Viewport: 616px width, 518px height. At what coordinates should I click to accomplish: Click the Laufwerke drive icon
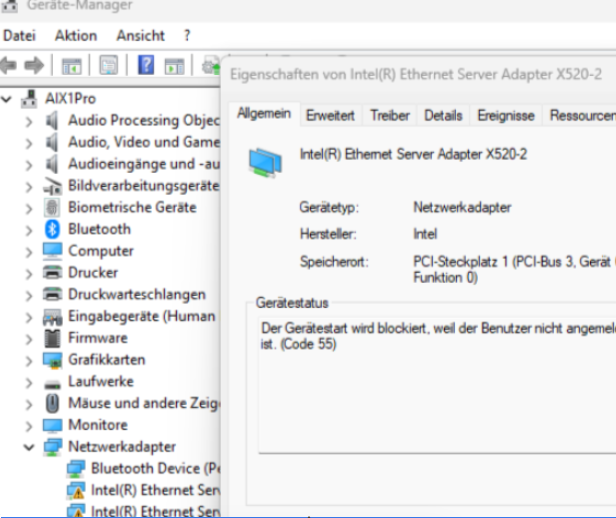tap(52, 384)
